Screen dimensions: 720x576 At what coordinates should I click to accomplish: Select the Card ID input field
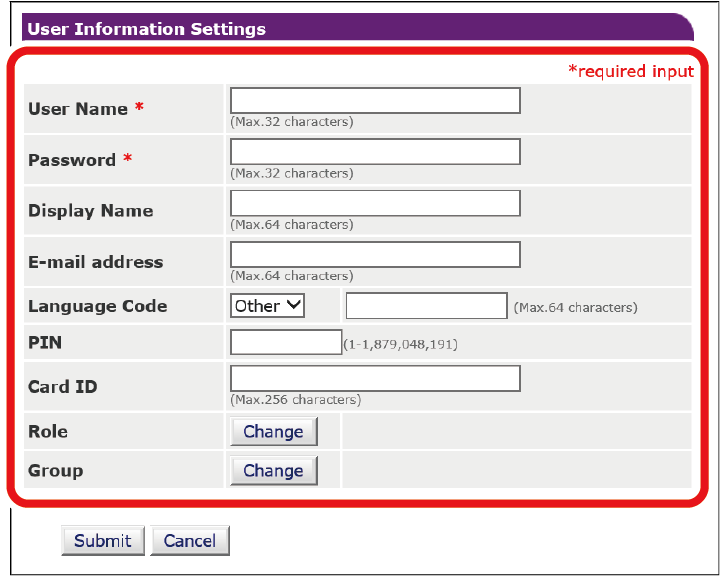click(375, 378)
